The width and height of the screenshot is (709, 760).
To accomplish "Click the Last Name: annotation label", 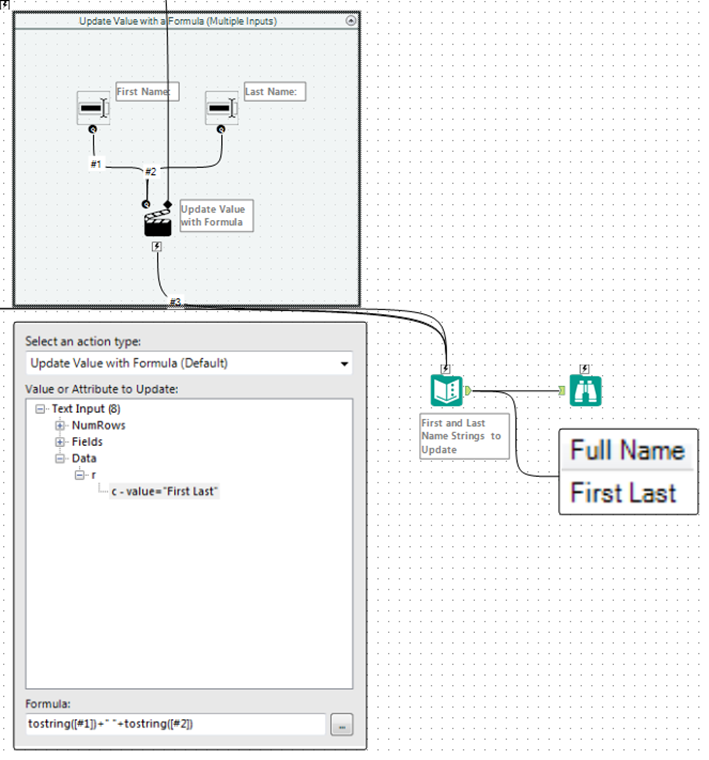I will (275, 91).
